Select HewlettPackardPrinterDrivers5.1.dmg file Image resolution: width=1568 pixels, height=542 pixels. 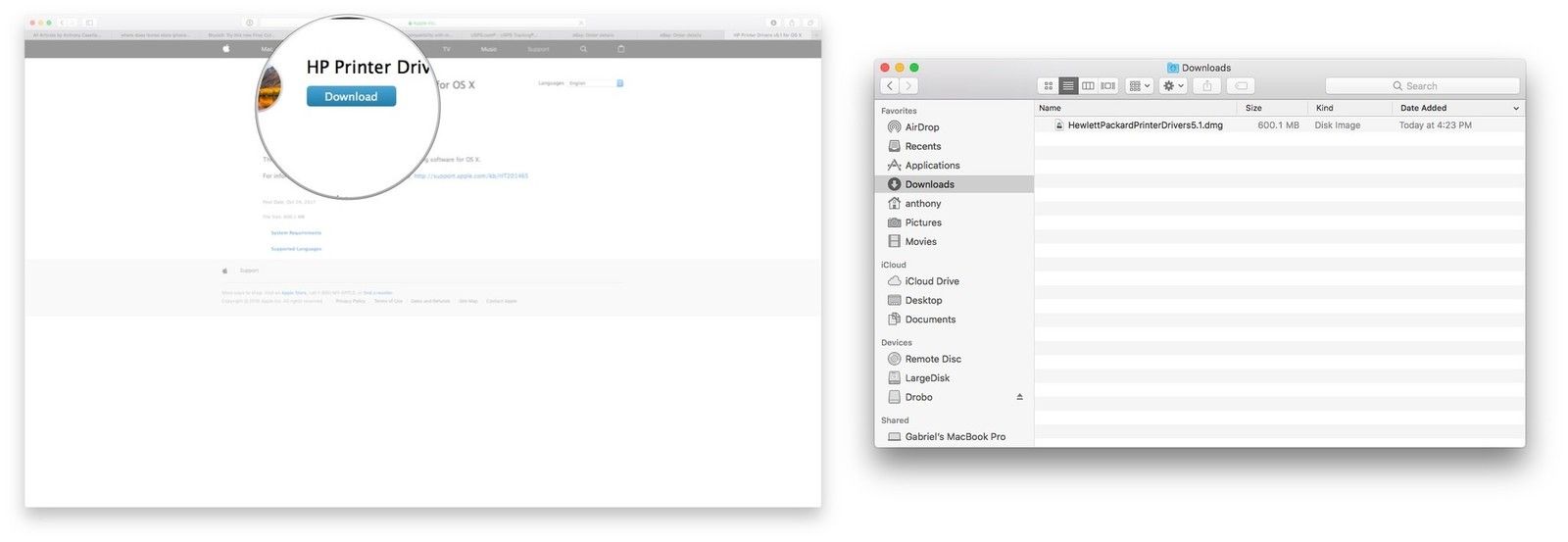coord(1145,125)
